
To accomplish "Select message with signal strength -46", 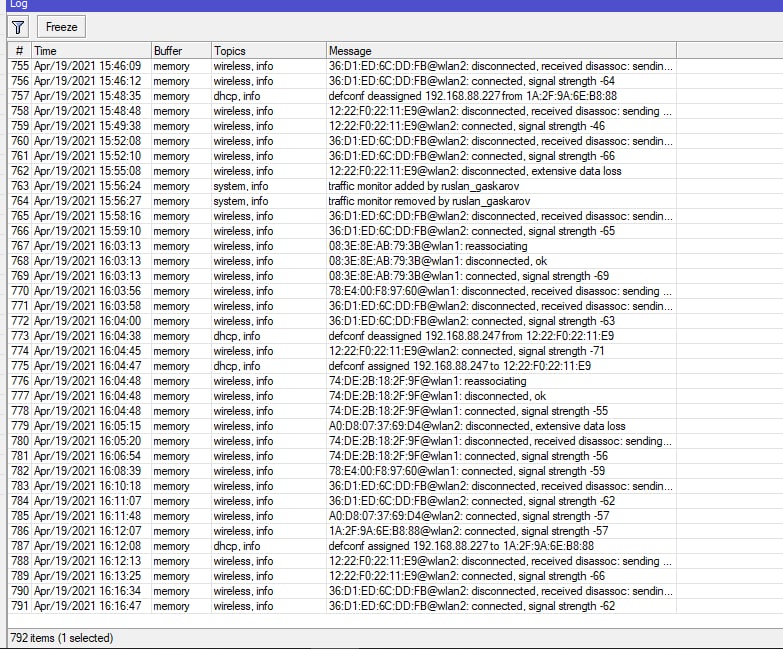I will point(466,126).
